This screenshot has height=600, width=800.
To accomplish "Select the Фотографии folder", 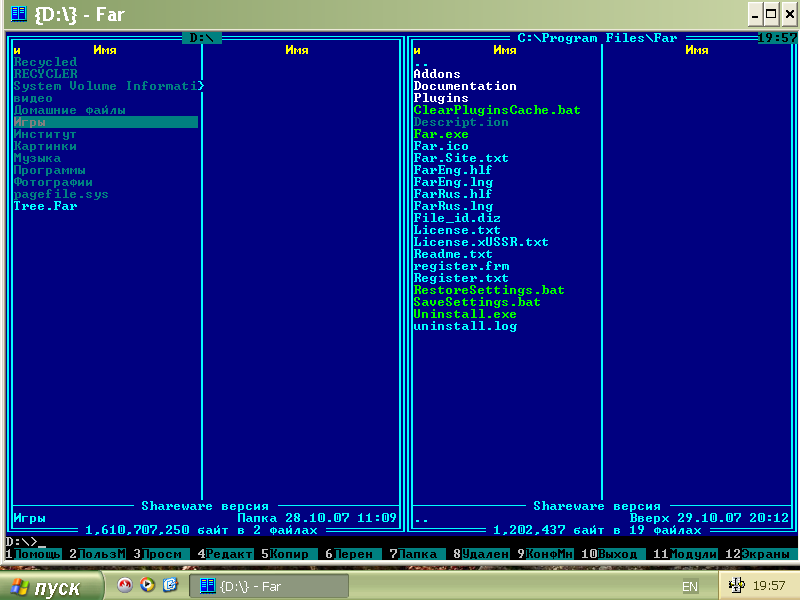I will [53, 182].
